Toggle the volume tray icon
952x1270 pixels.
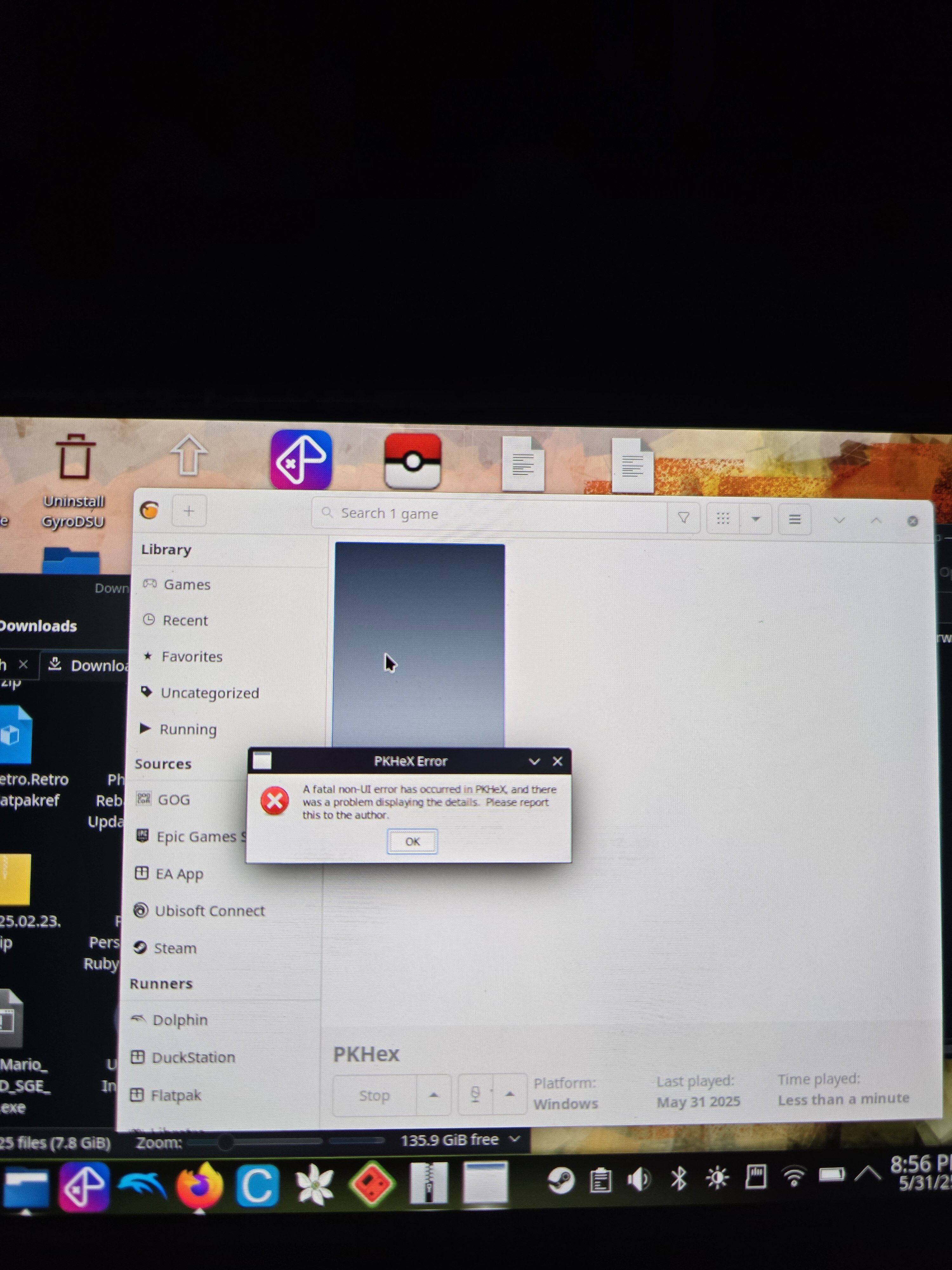click(639, 1180)
